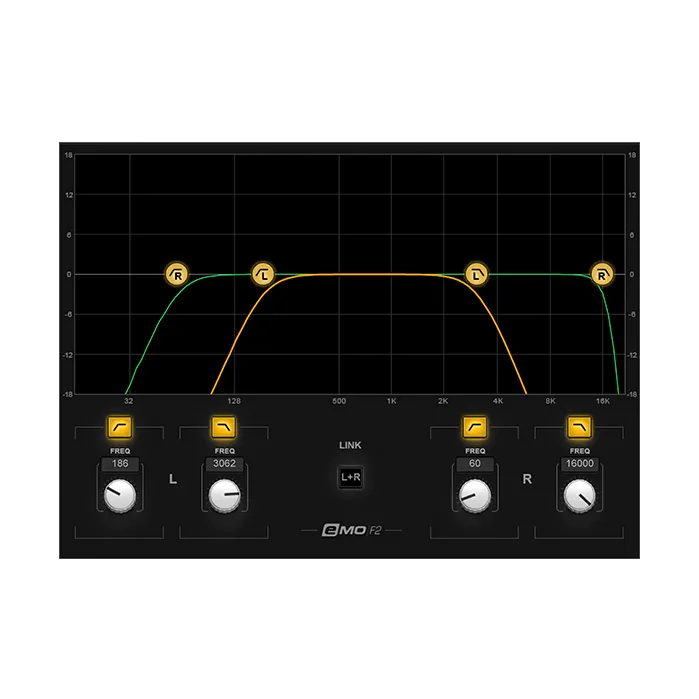The height and width of the screenshot is (699, 699).
Task: Click the L channel label
Action: (173, 479)
